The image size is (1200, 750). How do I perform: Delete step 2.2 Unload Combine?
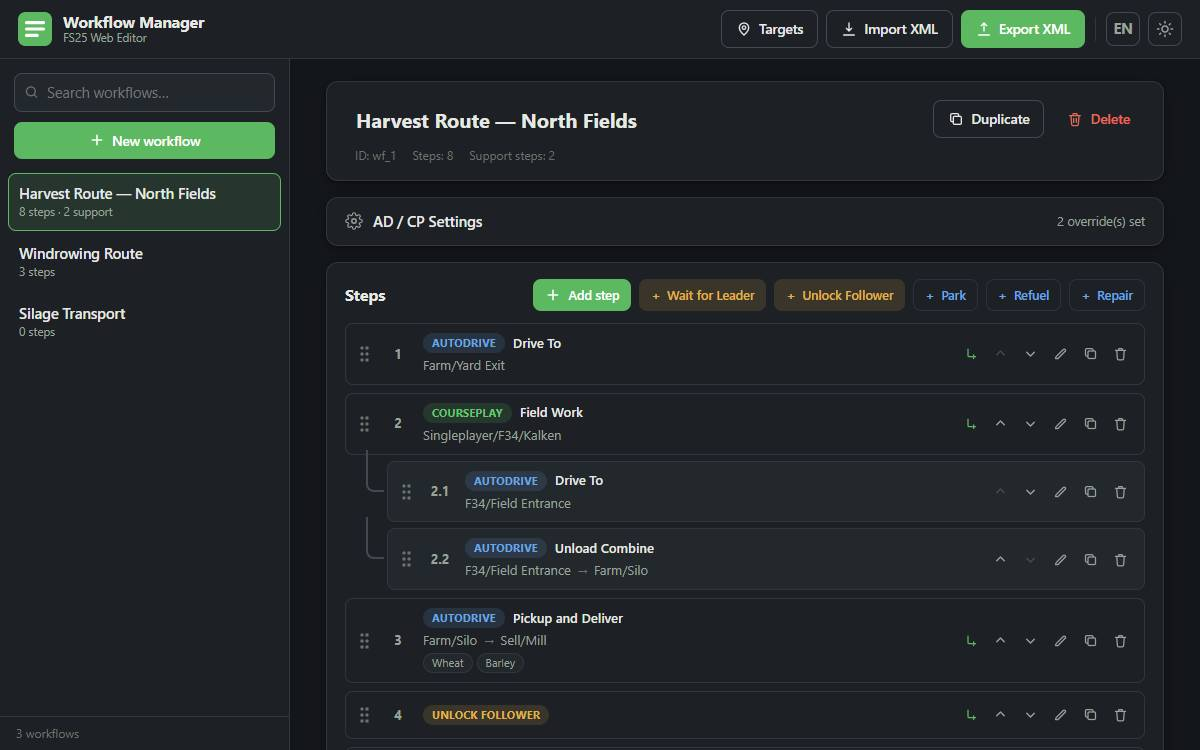coord(1120,559)
